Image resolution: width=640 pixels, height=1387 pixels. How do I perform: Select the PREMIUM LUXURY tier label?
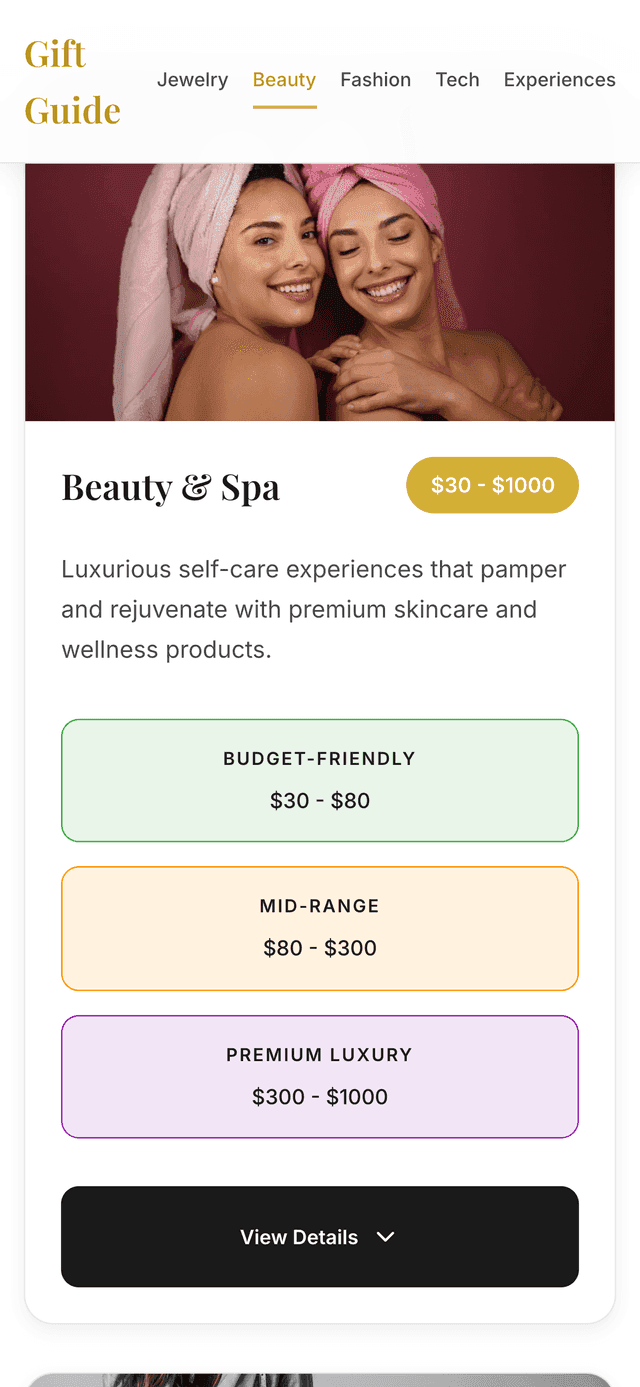tap(319, 1055)
